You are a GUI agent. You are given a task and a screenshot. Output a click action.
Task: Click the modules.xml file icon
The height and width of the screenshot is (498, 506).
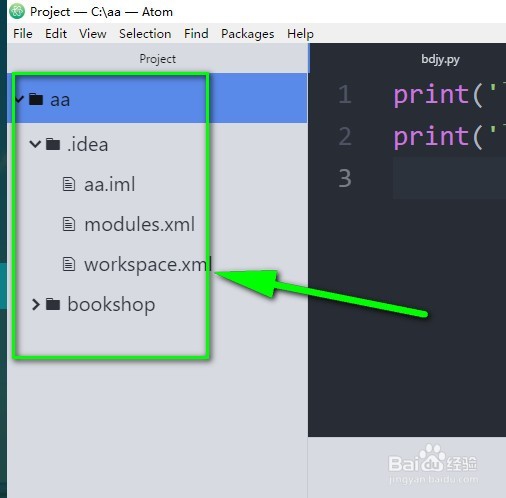[69, 224]
